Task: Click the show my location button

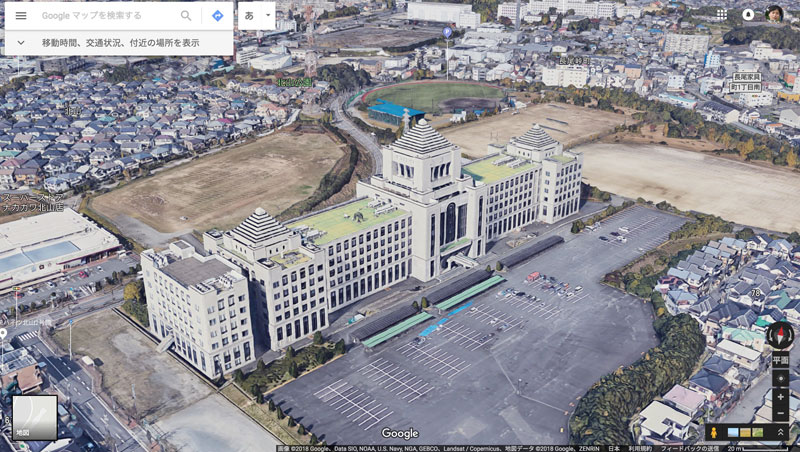Action: (780, 378)
